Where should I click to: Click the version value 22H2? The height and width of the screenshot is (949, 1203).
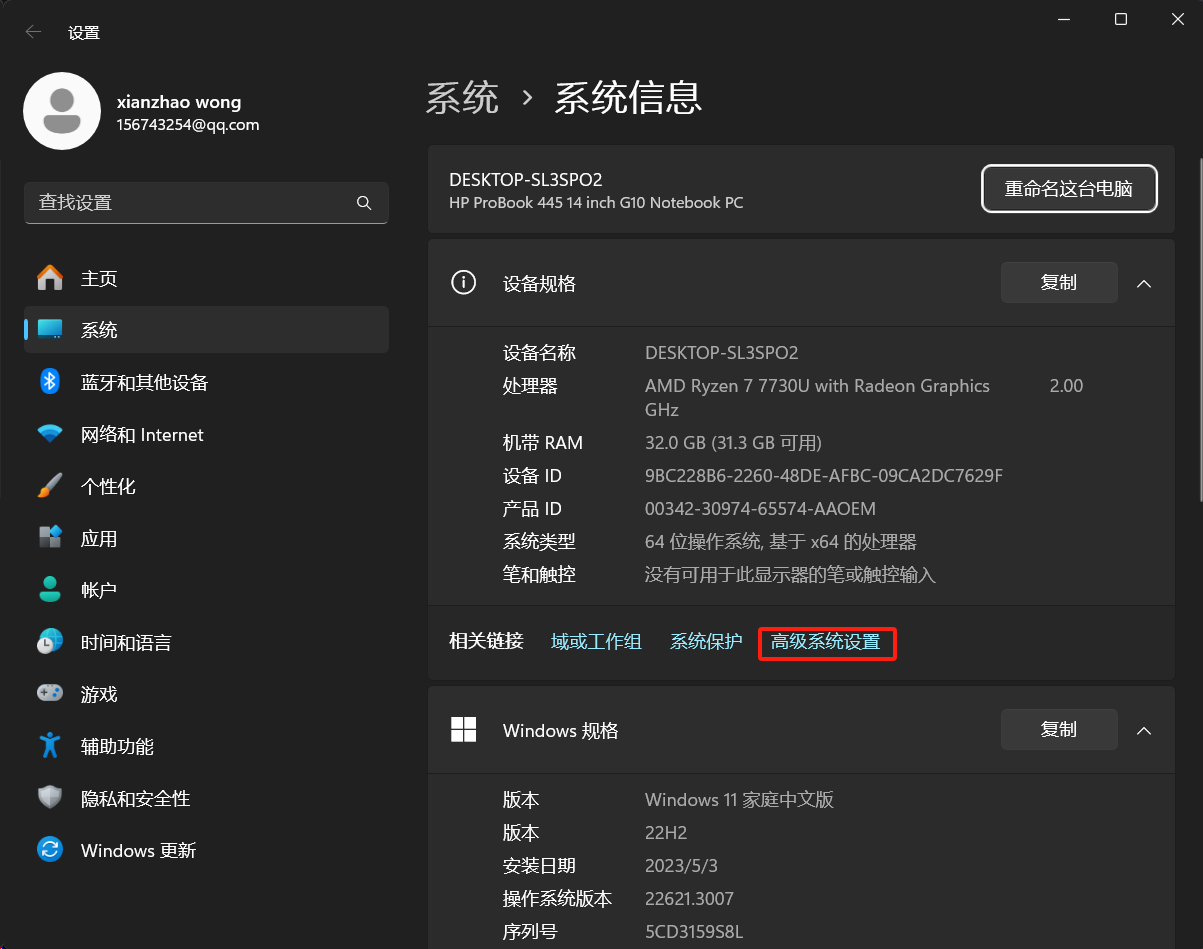click(666, 833)
